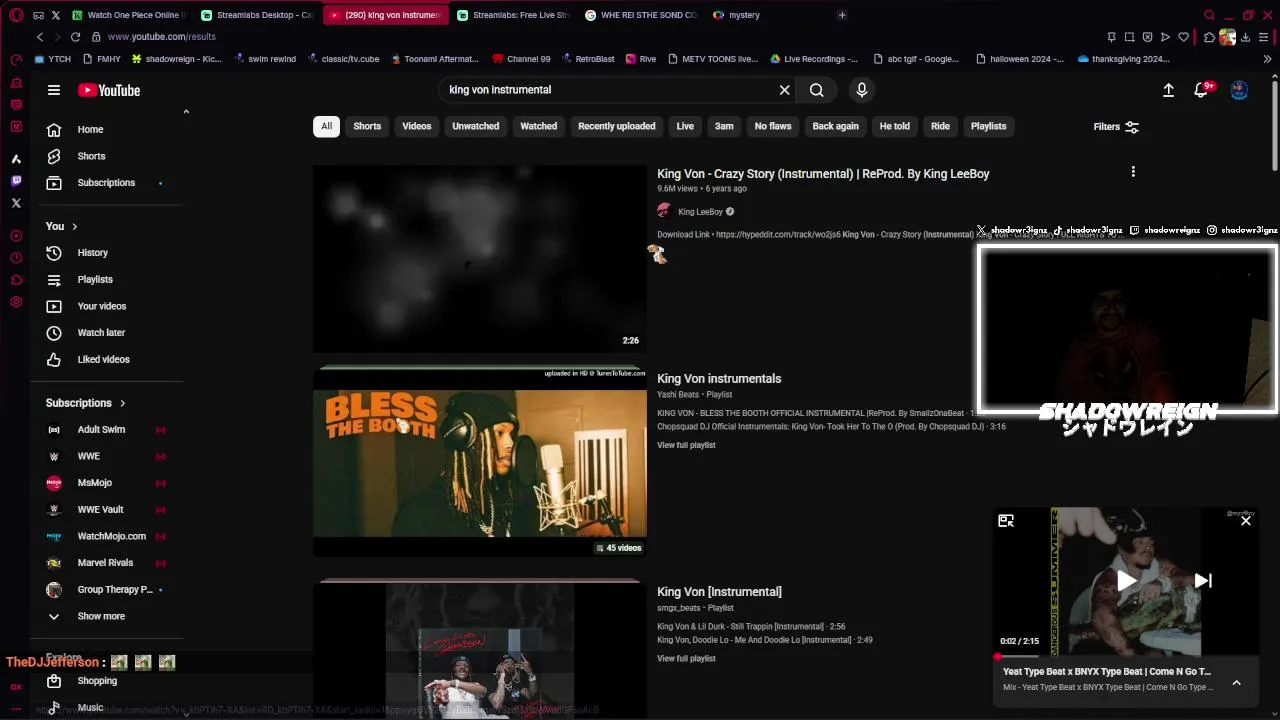Screen dimensions: 1280x720
Task: Expand the Subscriptions section chevron
Action: pos(123,403)
